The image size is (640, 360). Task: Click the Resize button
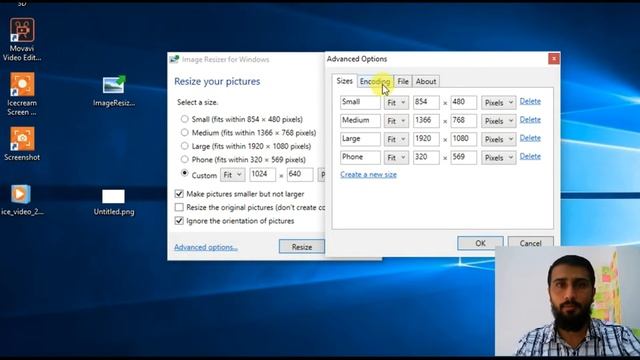(x=302, y=247)
